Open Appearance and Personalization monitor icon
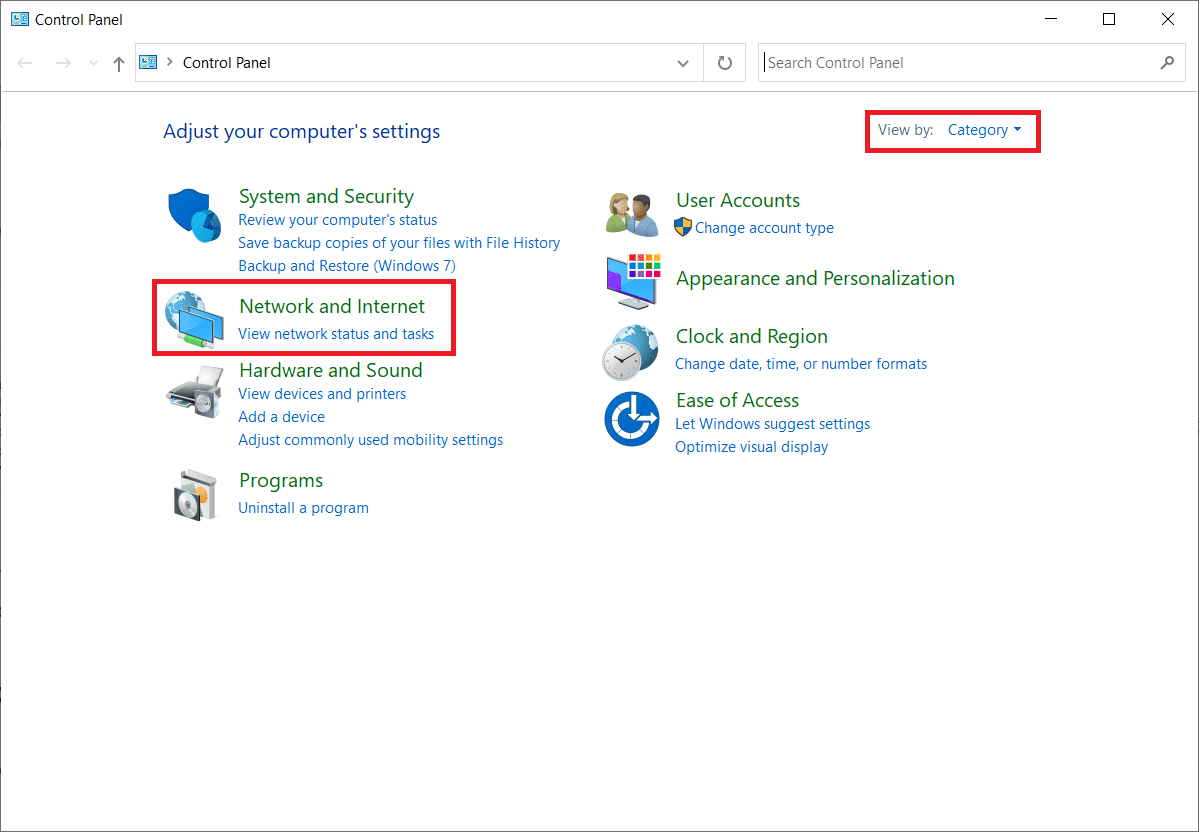This screenshot has height=832, width=1199. (633, 281)
